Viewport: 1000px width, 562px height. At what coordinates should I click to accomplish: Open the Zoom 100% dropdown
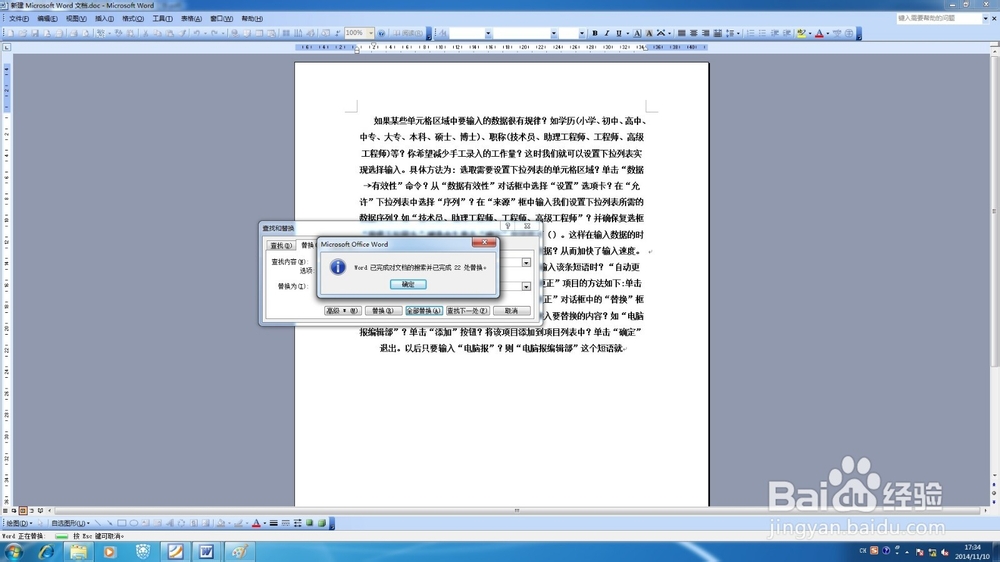coord(371,33)
